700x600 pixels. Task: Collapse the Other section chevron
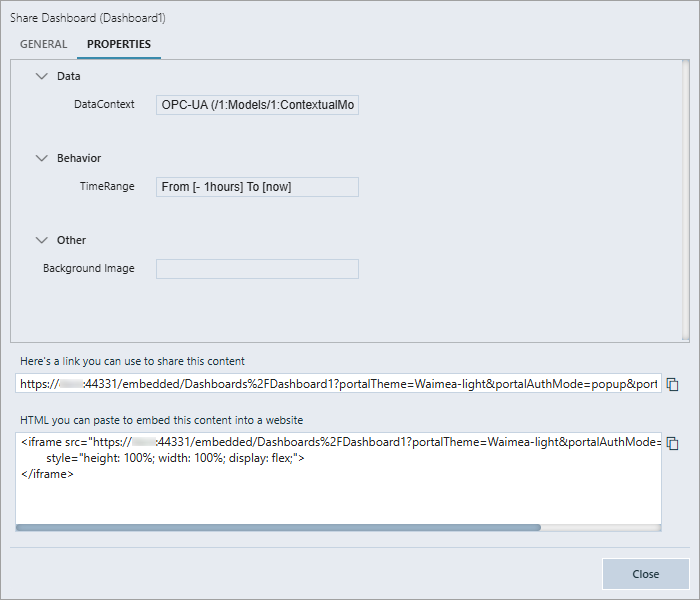(41, 240)
